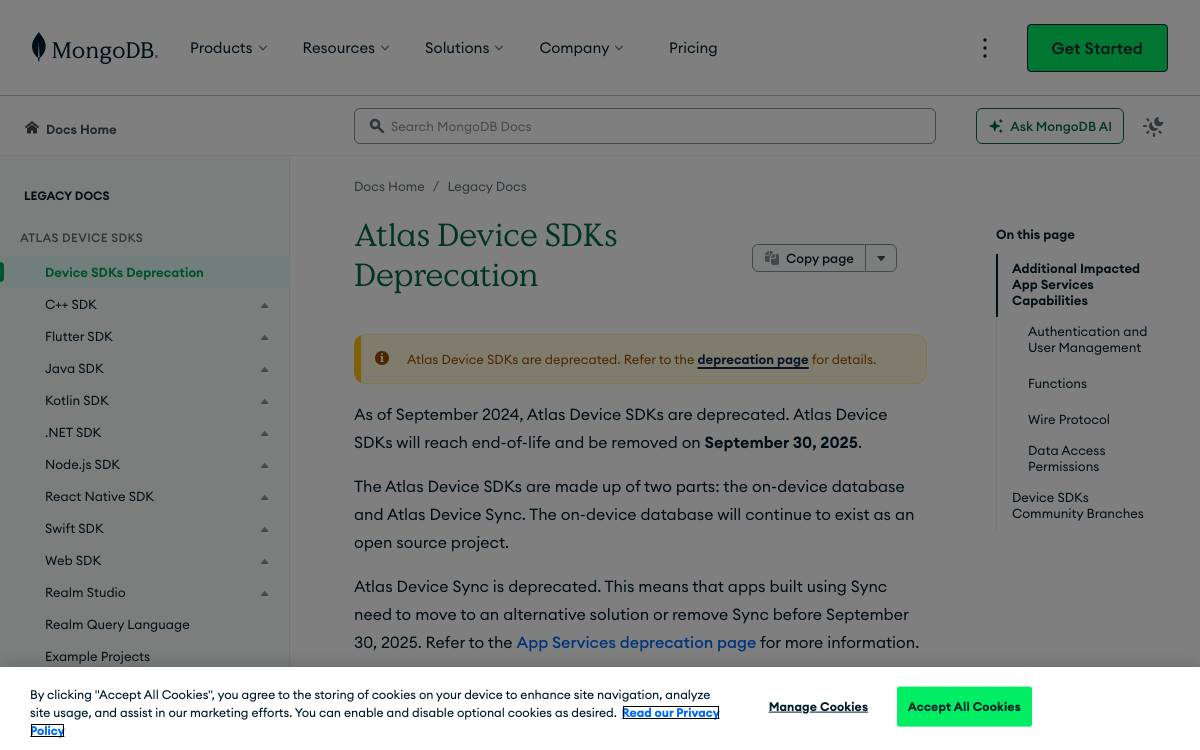The height and width of the screenshot is (750, 1200).
Task: Click Docs Home breadcrumb link
Action: pyautogui.click(x=389, y=186)
